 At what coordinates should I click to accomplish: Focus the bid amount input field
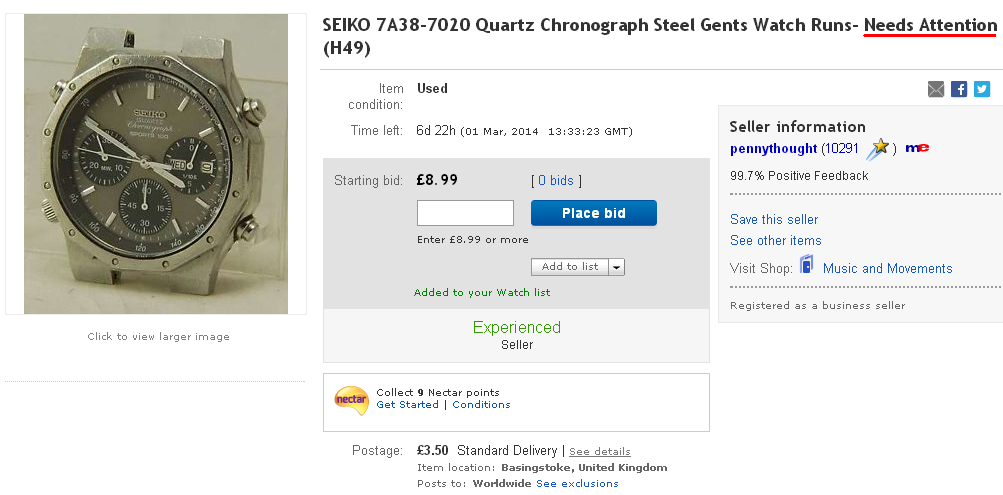465,213
